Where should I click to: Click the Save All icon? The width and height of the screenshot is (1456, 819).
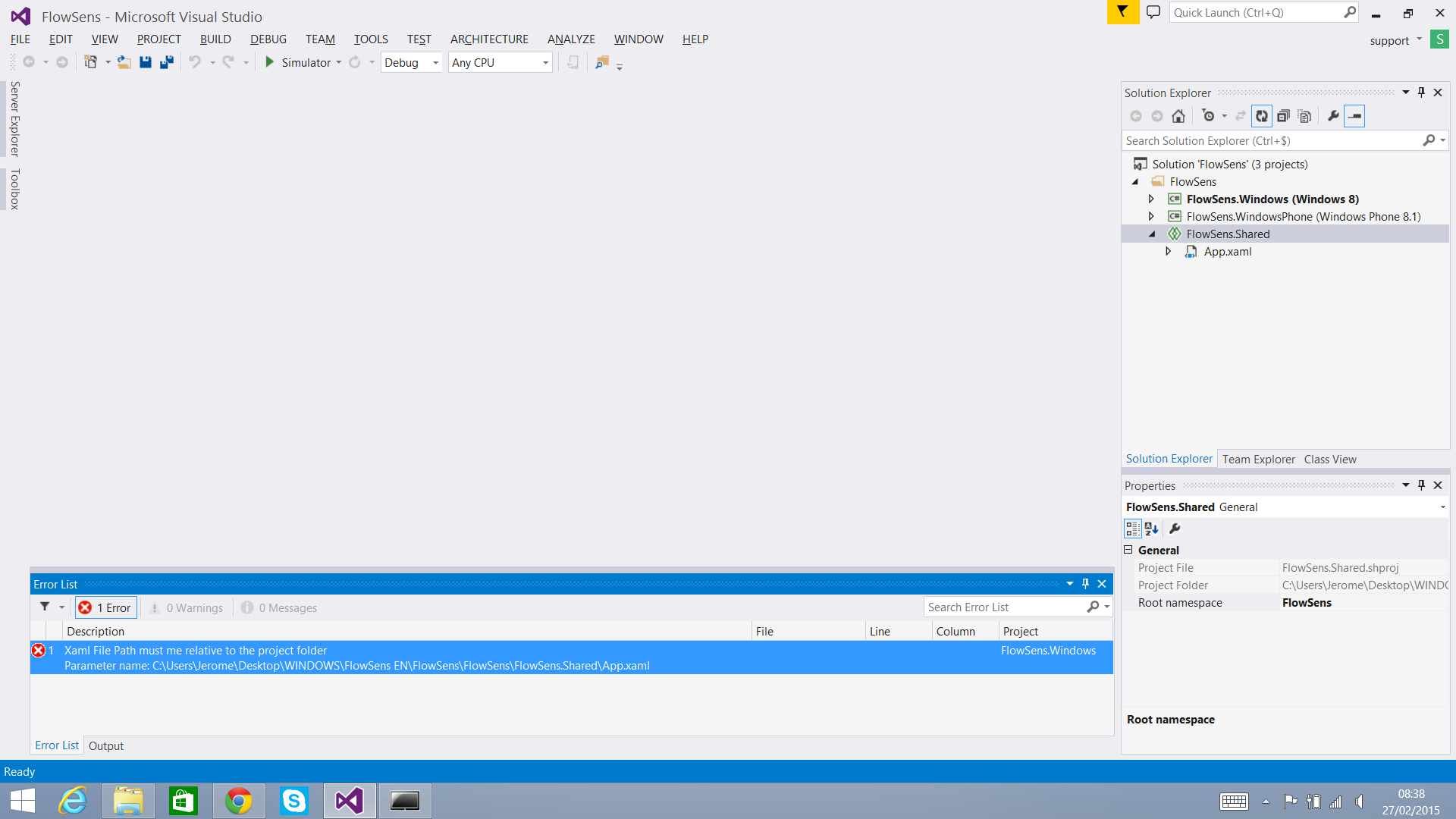167,62
